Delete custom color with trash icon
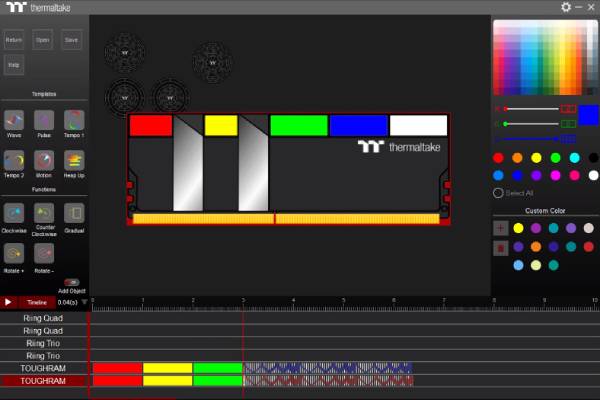Screen dimensions: 600x400 point(501,248)
